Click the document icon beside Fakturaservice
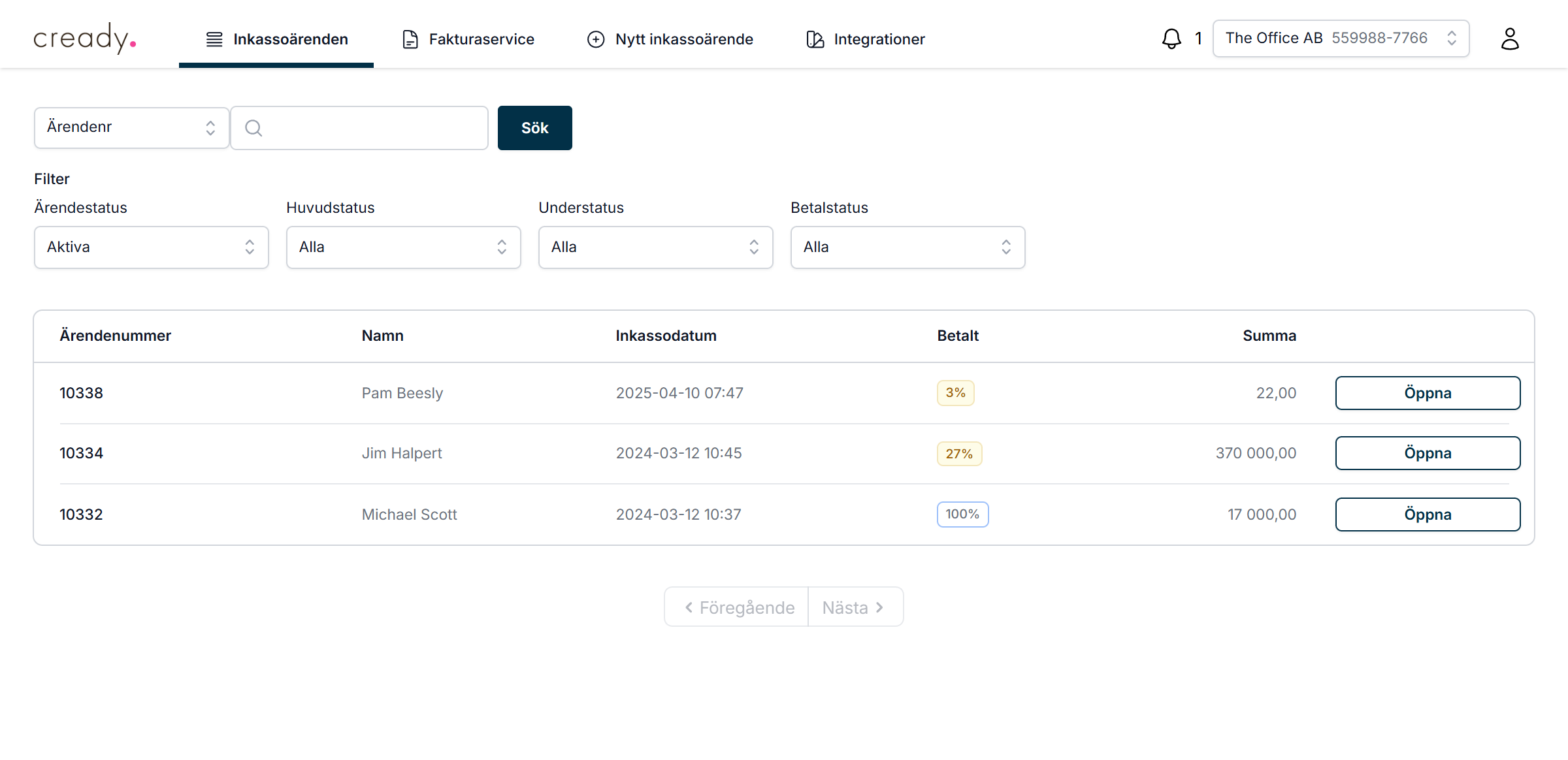The image size is (1568, 760). (410, 39)
